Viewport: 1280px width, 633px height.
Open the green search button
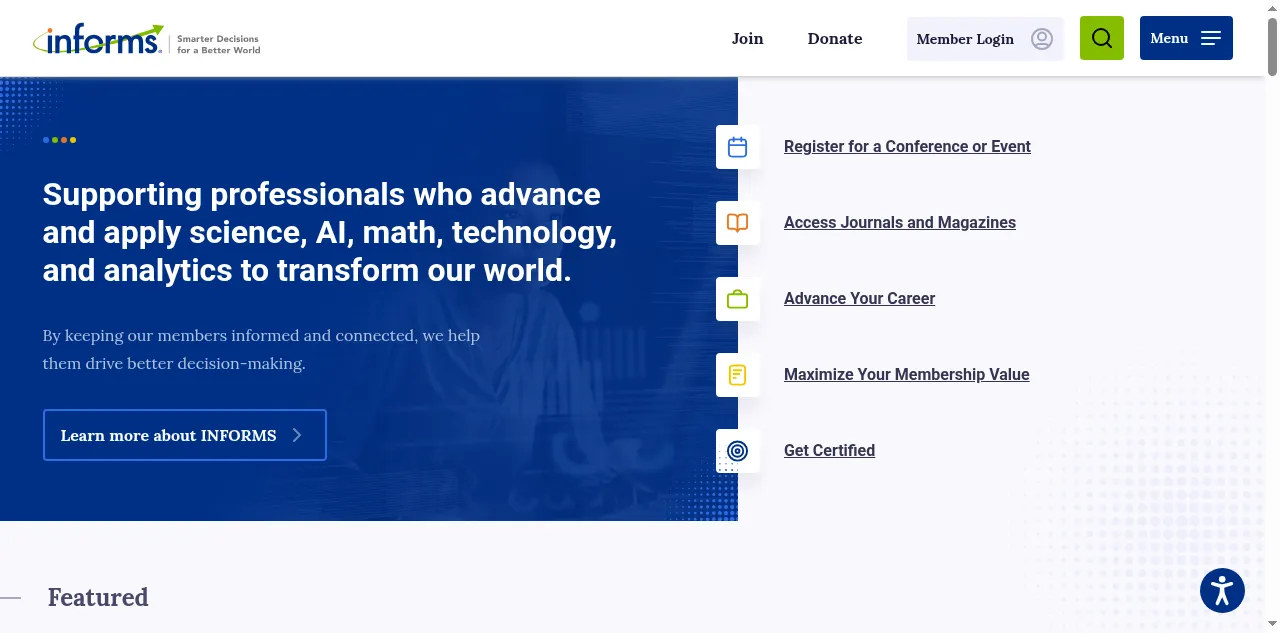click(1102, 38)
